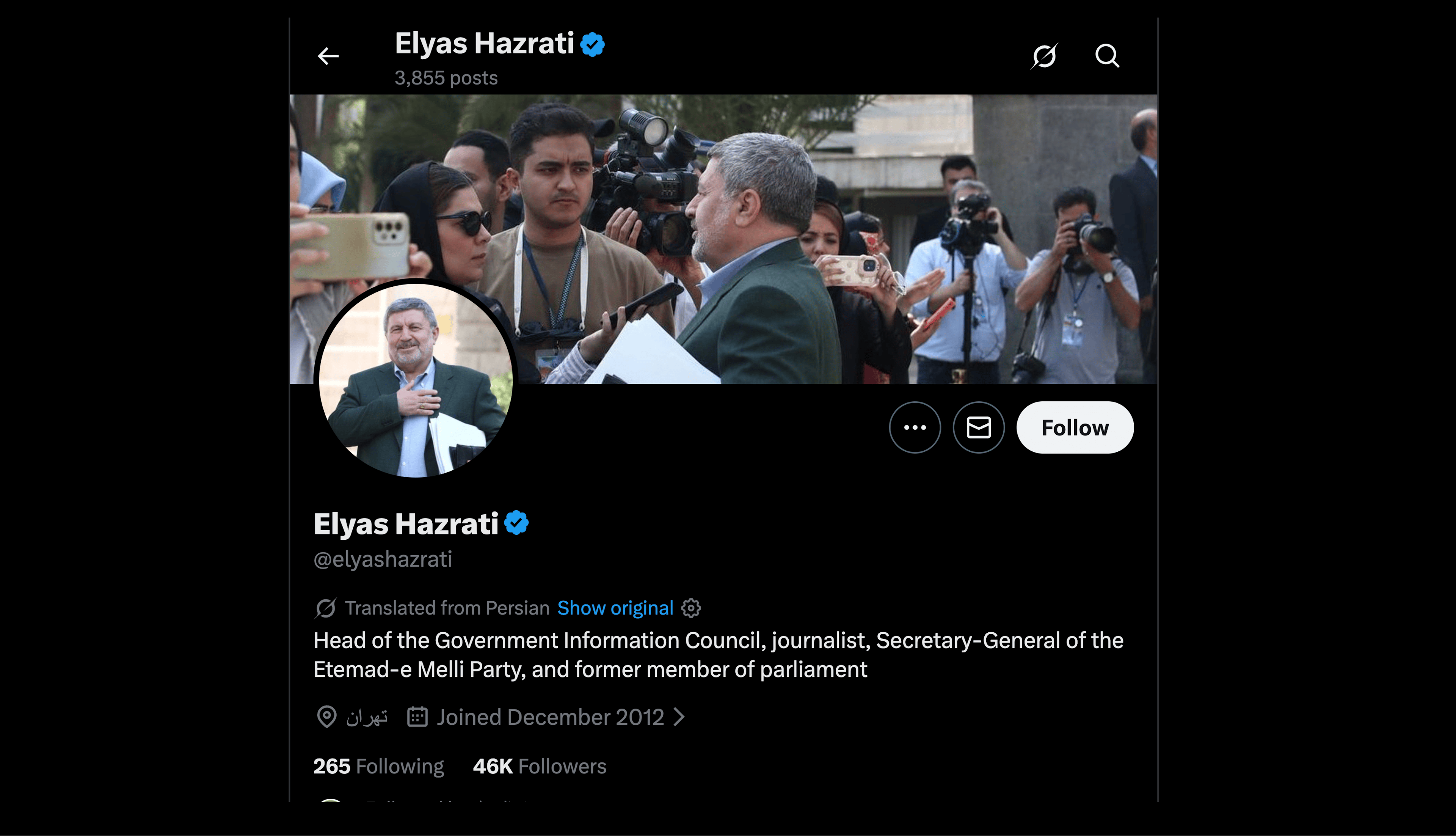Open translation settings gear icon
This screenshot has height=836, width=1456.
point(691,608)
